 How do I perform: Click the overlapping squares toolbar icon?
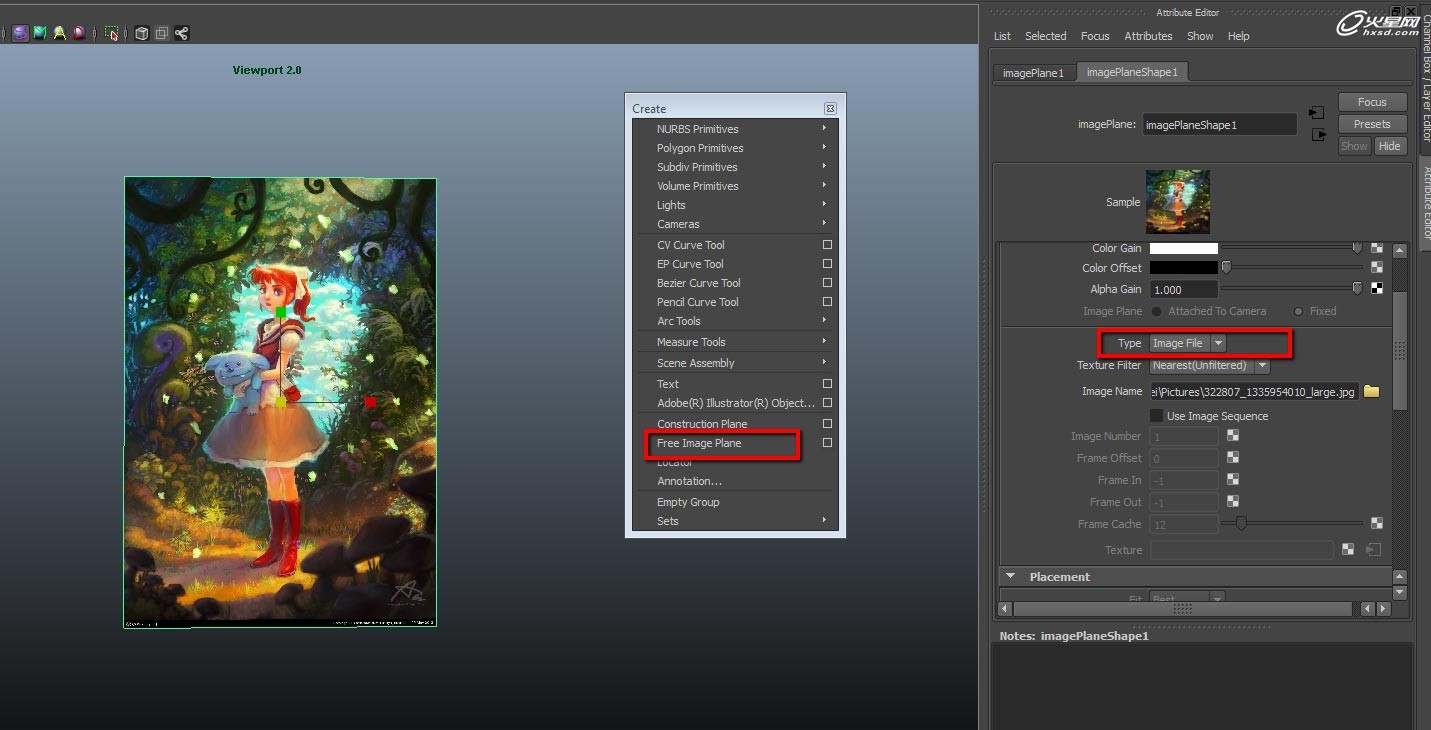161,33
